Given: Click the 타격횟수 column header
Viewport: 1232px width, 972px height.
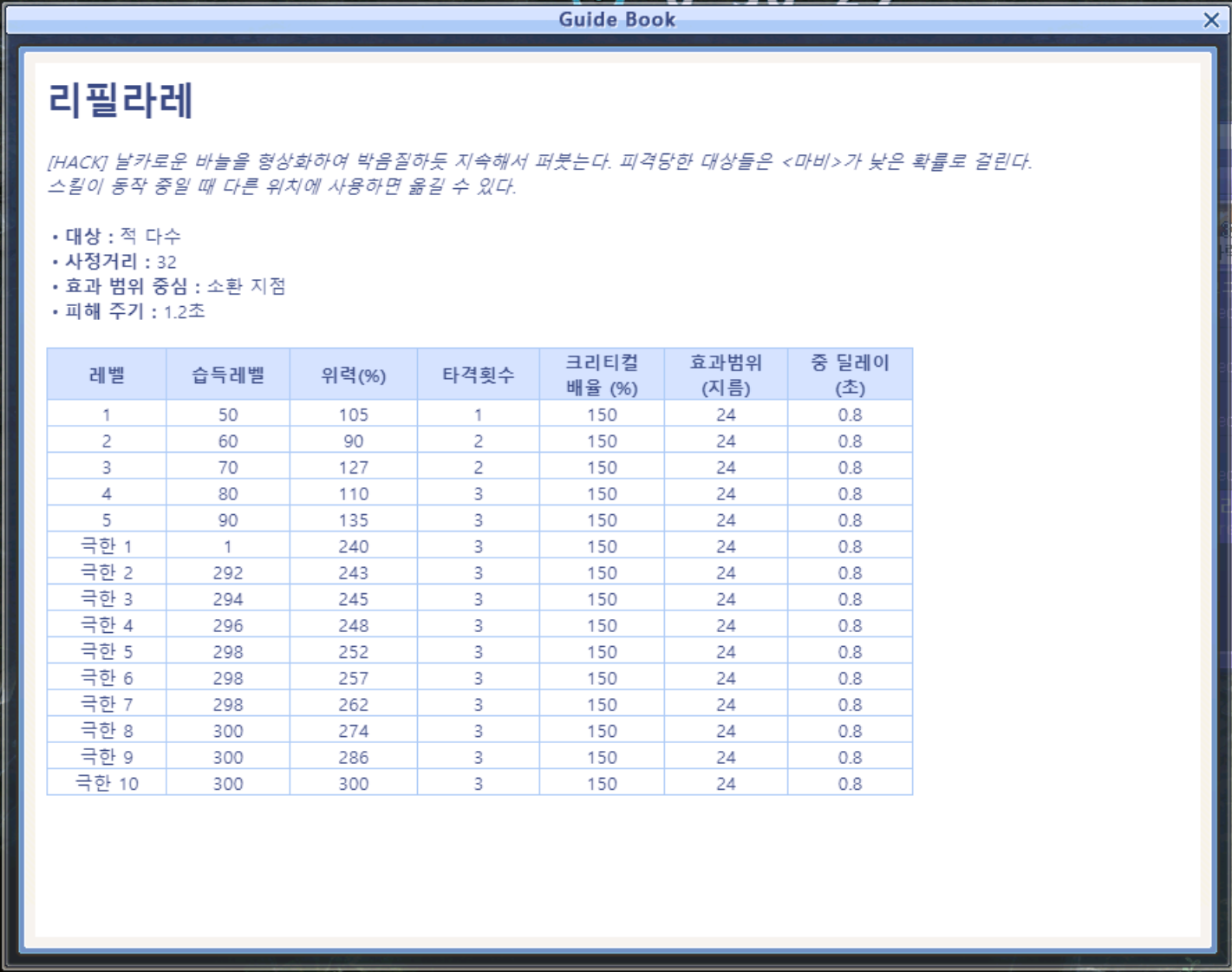Looking at the screenshot, I should (x=479, y=375).
